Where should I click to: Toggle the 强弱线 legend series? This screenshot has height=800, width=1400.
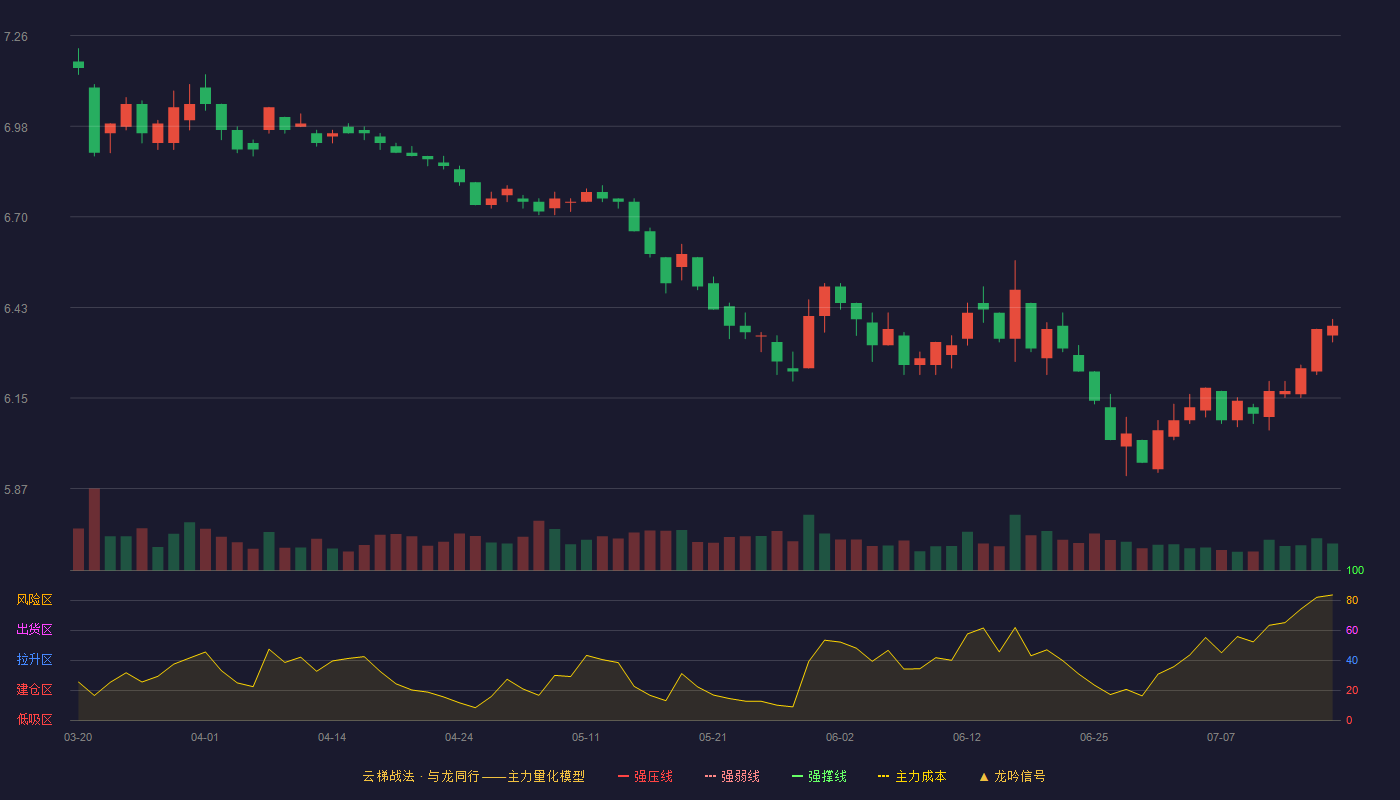point(732,776)
